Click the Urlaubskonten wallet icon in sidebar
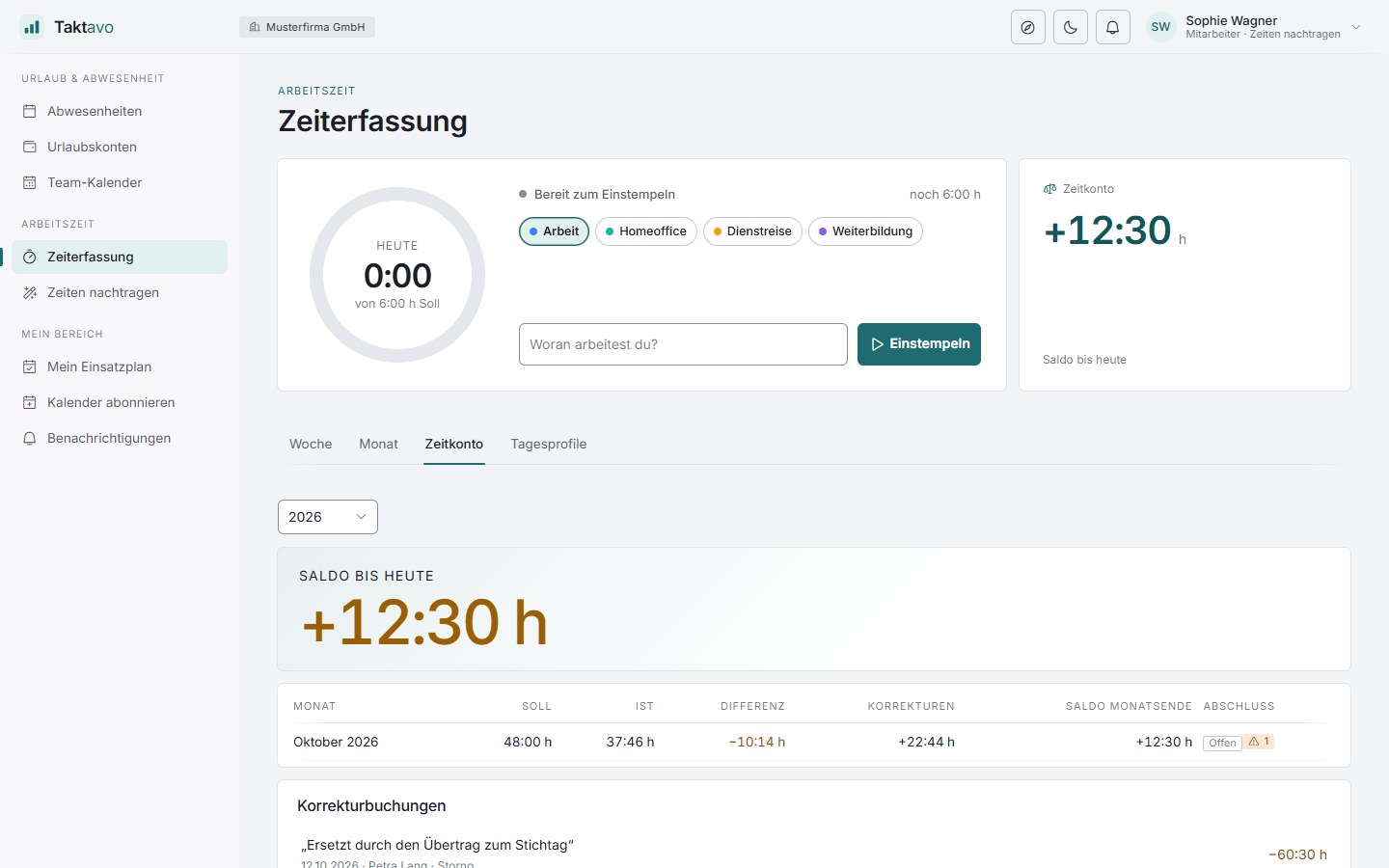 tap(30, 147)
